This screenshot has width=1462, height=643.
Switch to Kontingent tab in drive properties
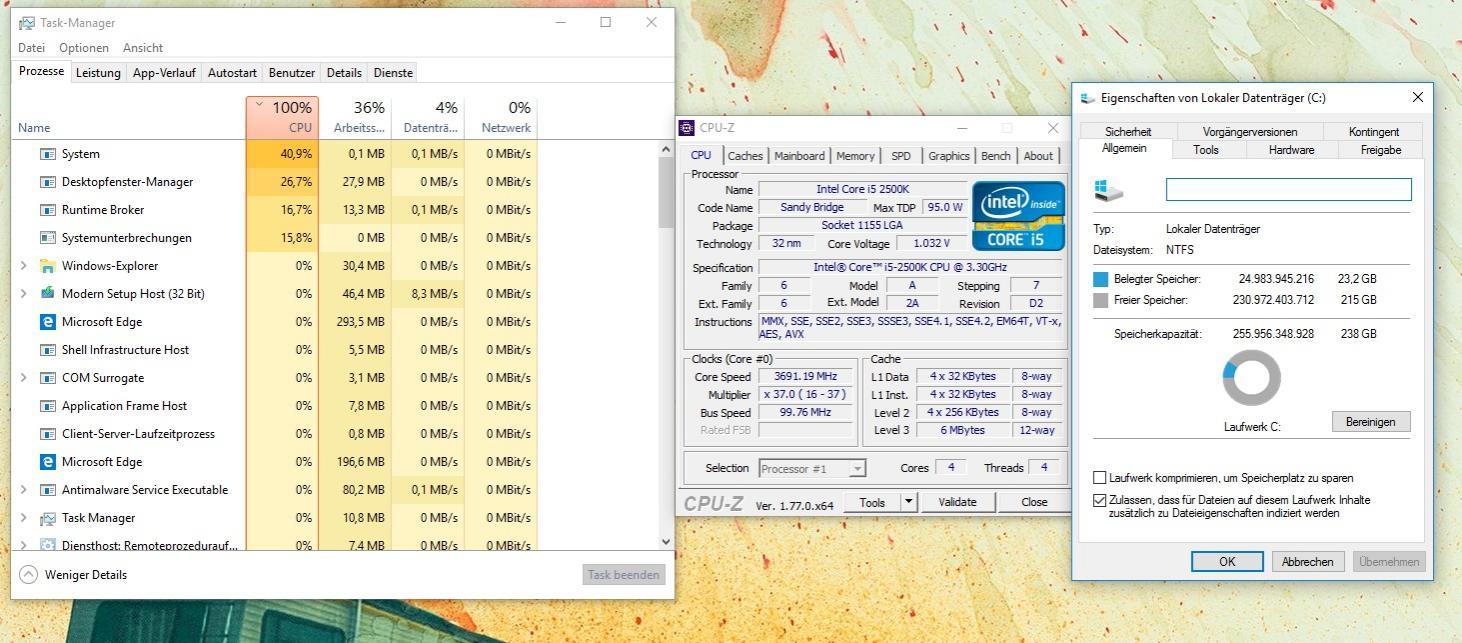(x=1374, y=132)
